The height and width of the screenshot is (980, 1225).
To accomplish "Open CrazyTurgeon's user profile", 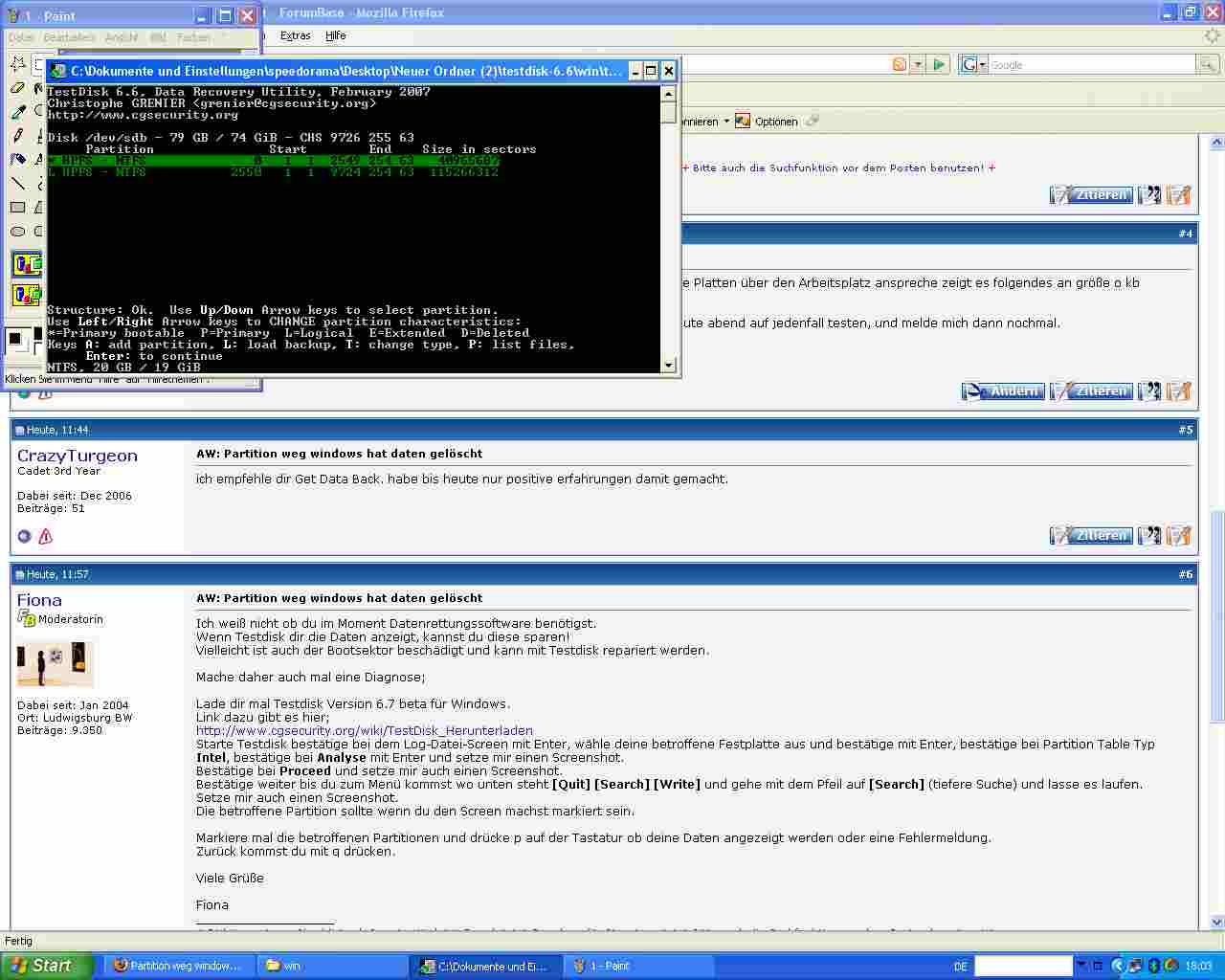I will pyautogui.click(x=78, y=456).
